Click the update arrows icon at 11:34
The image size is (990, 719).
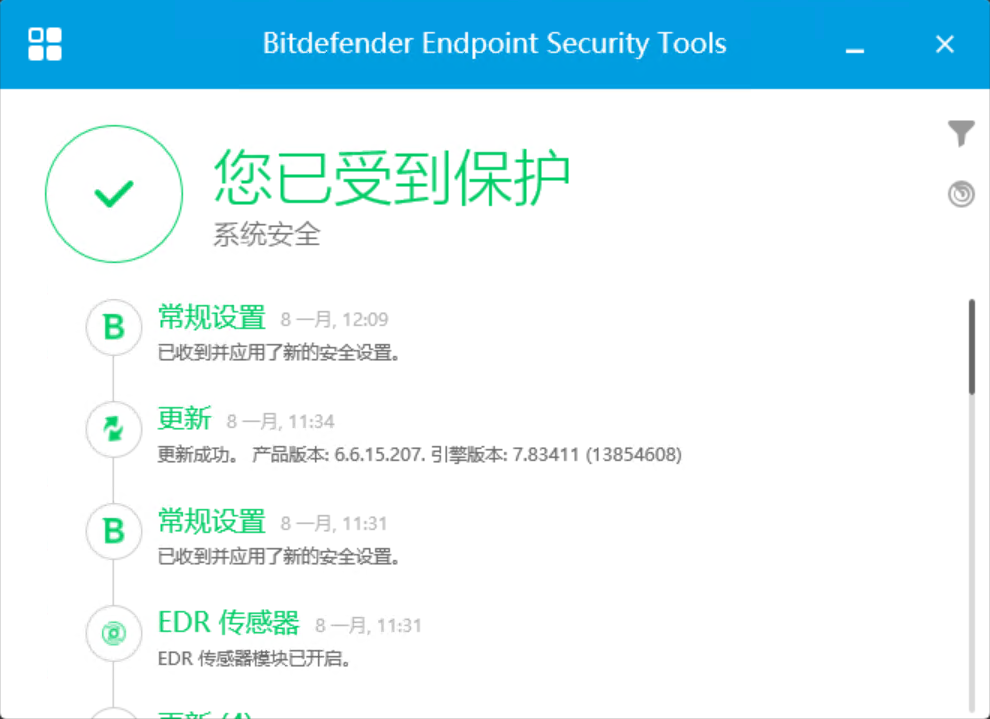(x=114, y=429)
